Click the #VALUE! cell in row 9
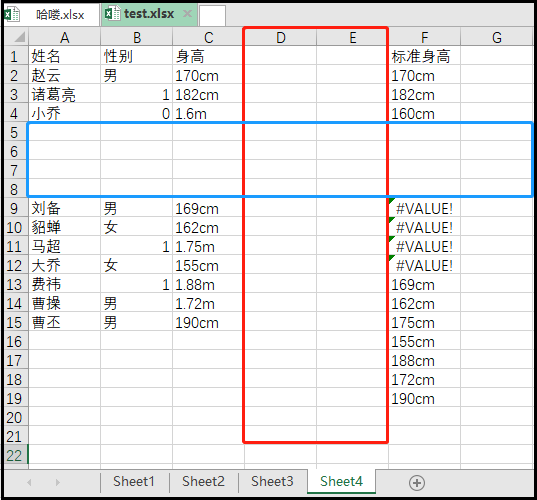This screenshot has width=537, height=500. [x=424, y=208]
